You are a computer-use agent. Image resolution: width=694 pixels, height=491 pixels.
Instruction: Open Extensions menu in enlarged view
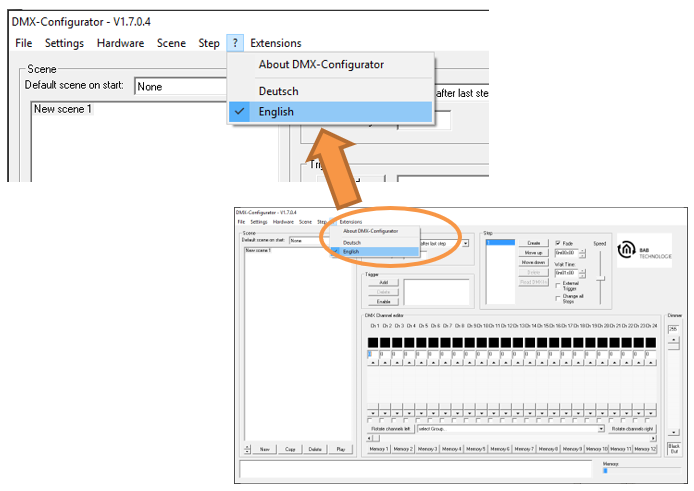[x=276, y=43]
